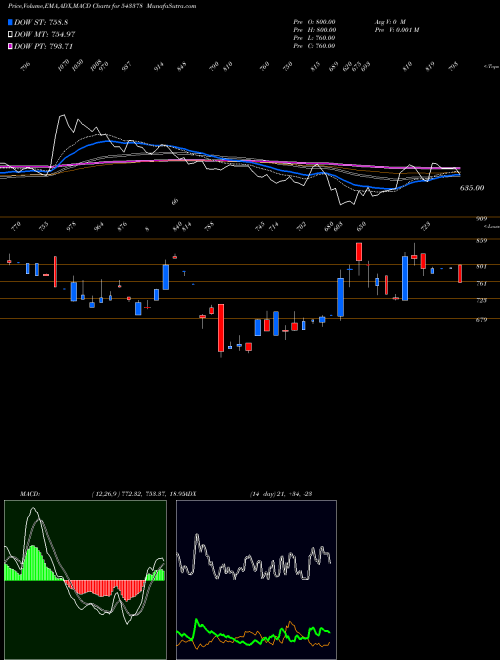
Task: Open the green MACD histogram panel
Action: click(85, 580)
